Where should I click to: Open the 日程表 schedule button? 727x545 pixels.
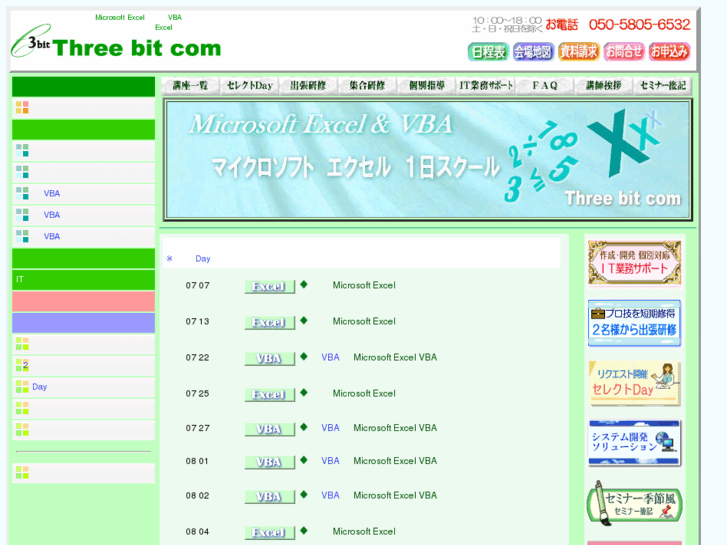488,51
